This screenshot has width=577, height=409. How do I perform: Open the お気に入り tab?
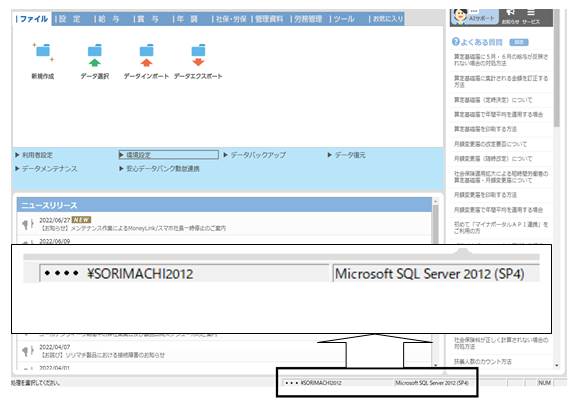(387, 19)
